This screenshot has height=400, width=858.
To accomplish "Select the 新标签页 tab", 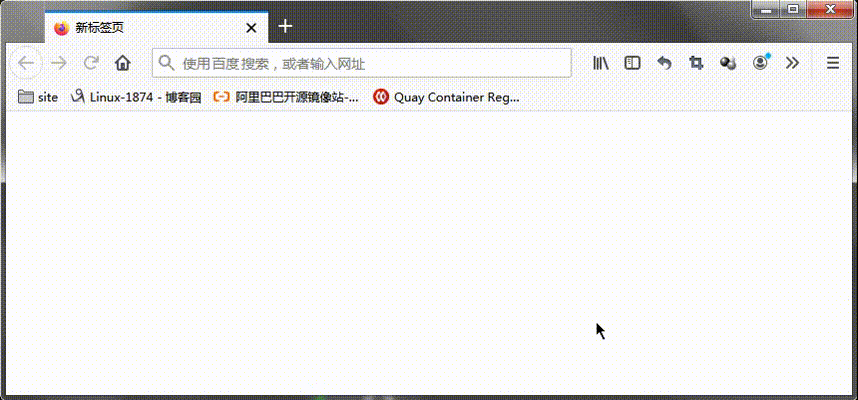I will coord(156,27).
